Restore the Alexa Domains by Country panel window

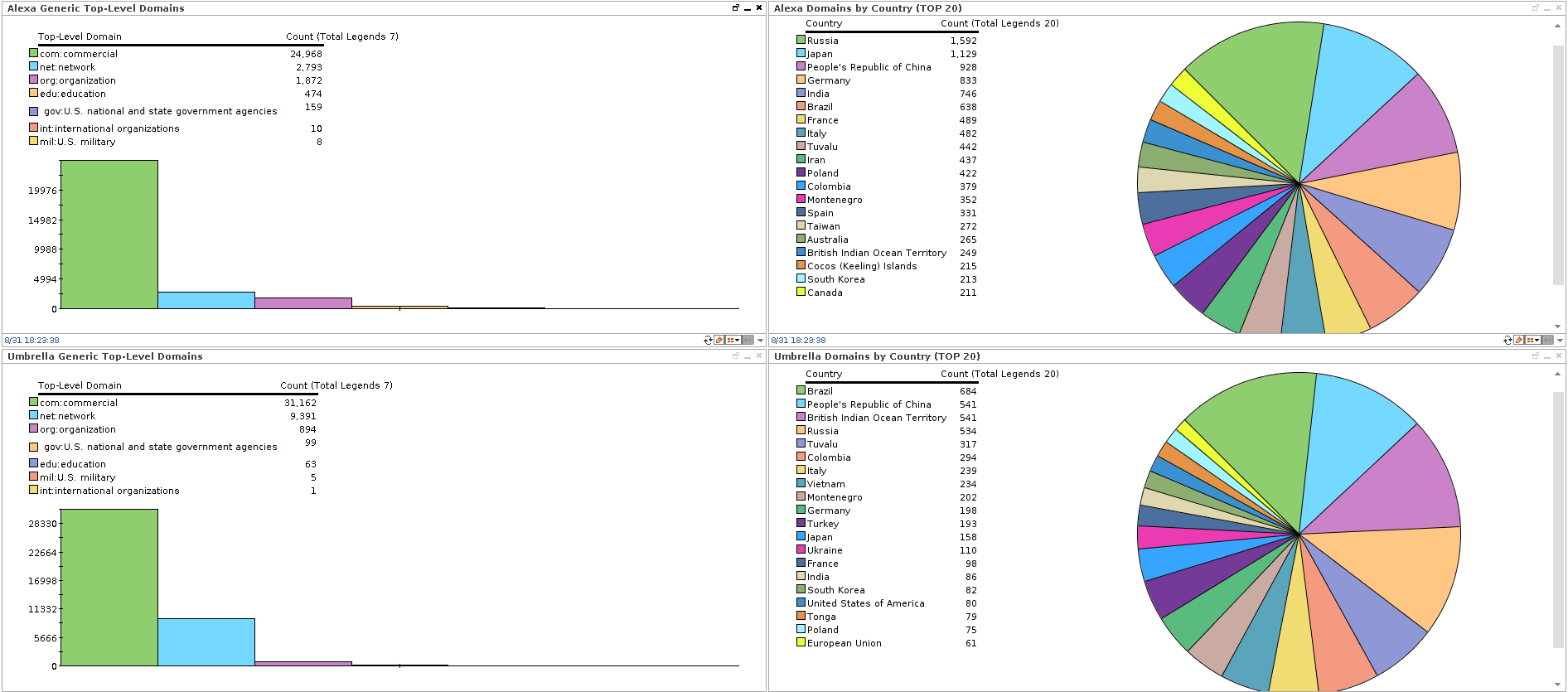click(1535, 7)
